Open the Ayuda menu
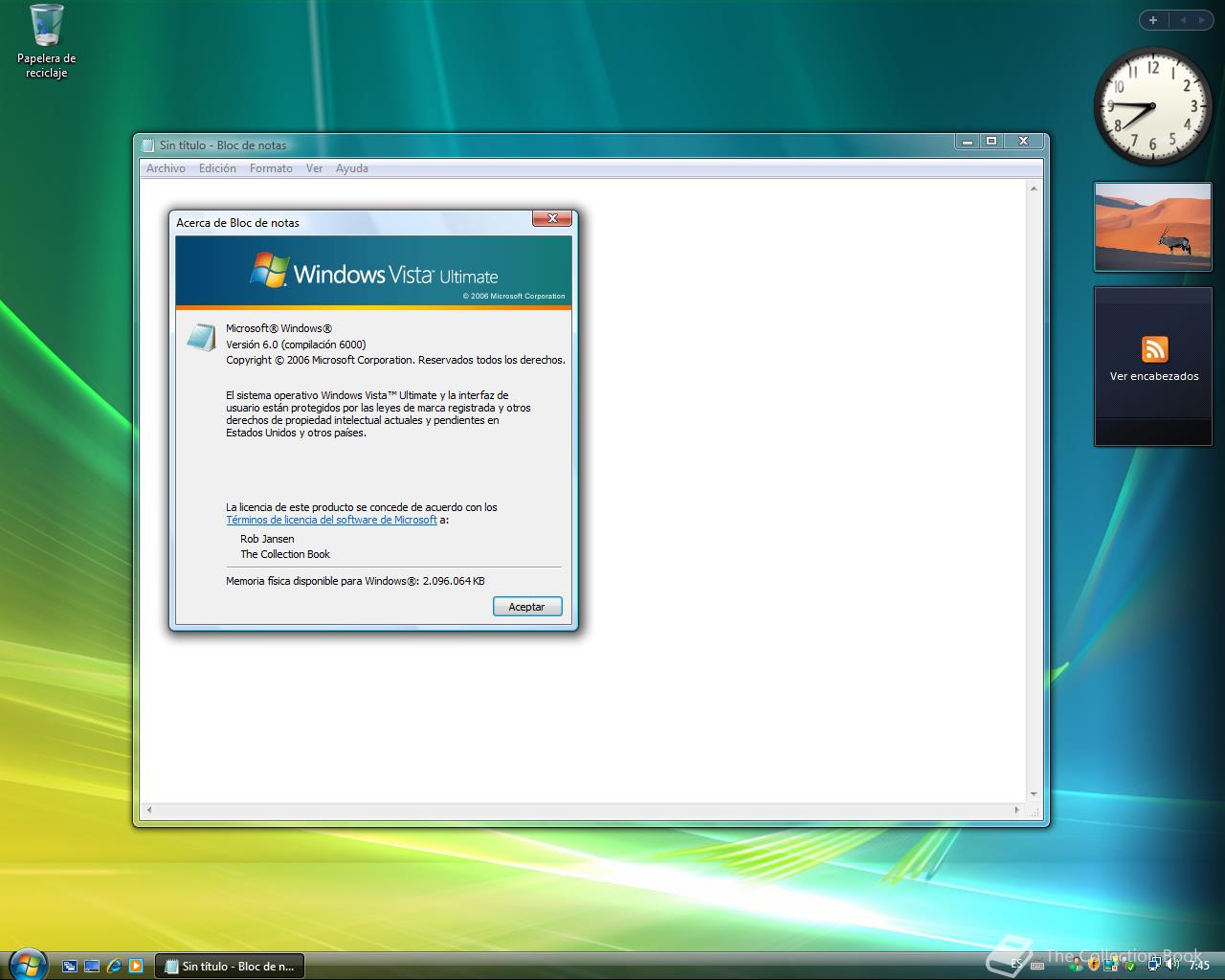The image size is (1225, 980). coord(351,168)
